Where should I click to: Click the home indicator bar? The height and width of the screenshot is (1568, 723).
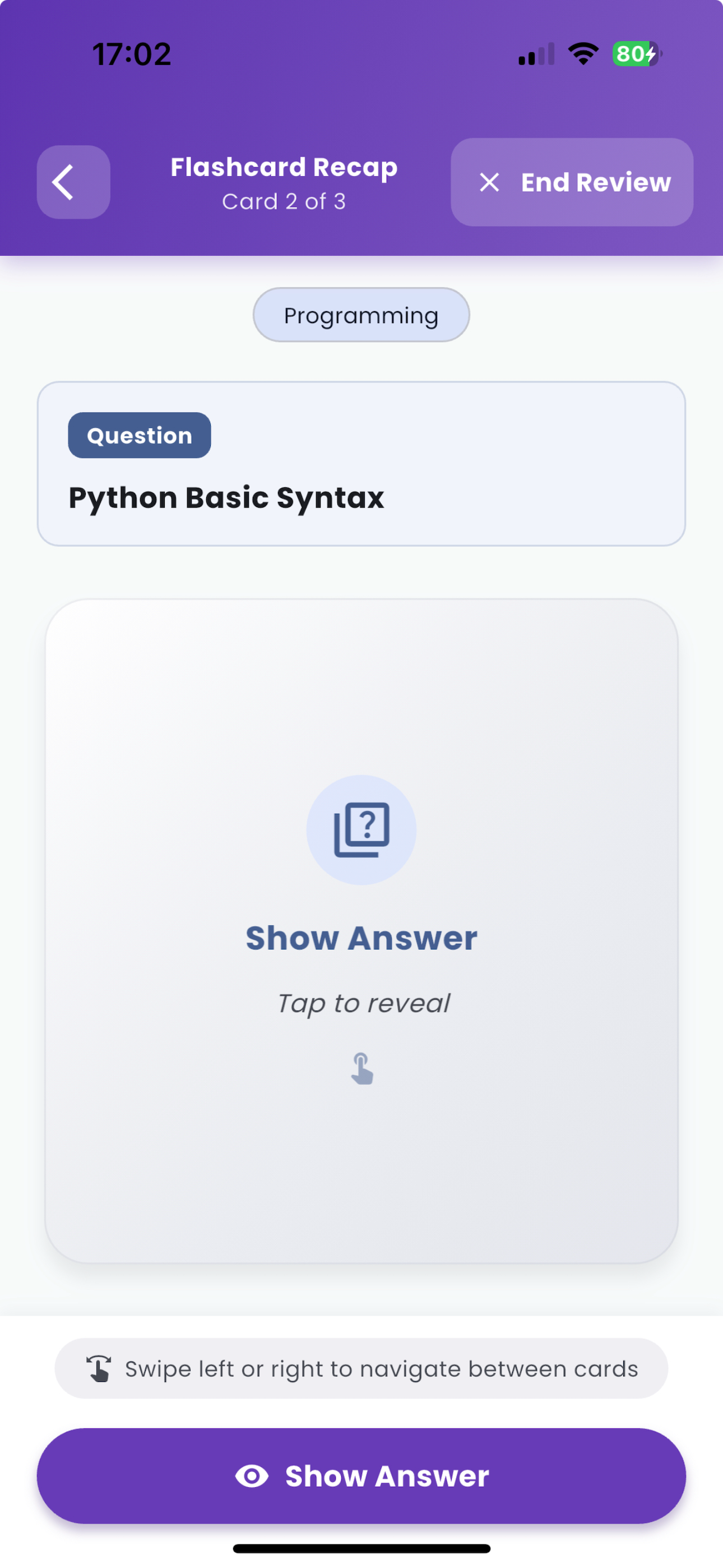click(361, 1548)
